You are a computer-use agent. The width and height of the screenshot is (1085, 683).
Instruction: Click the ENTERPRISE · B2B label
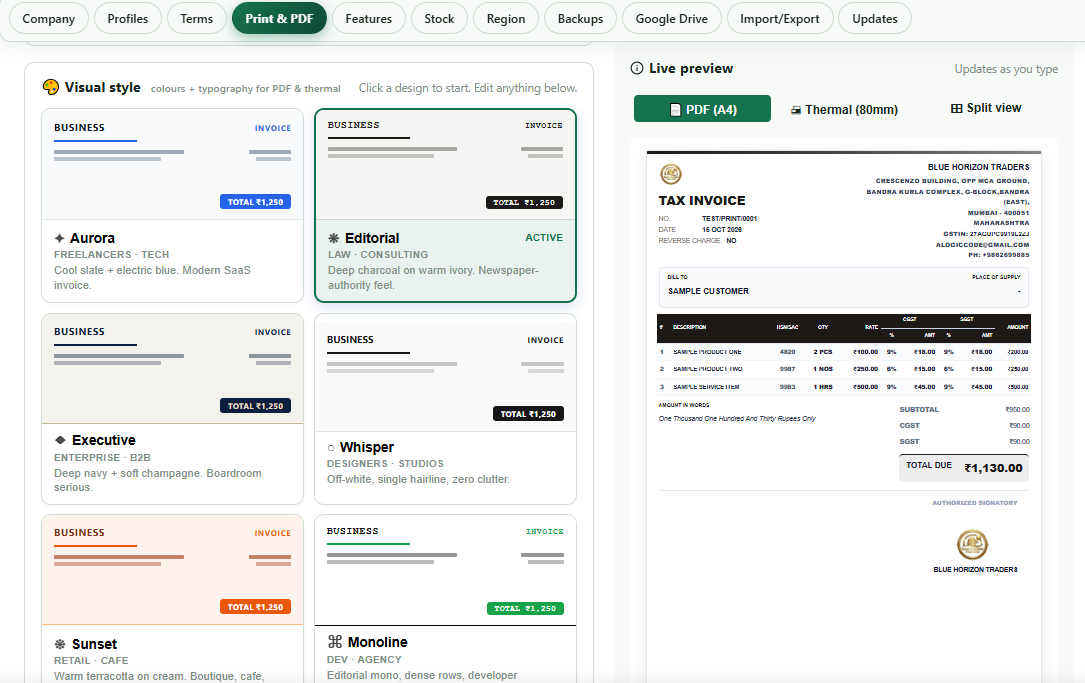pyautogui.click(x=102, y=457)
